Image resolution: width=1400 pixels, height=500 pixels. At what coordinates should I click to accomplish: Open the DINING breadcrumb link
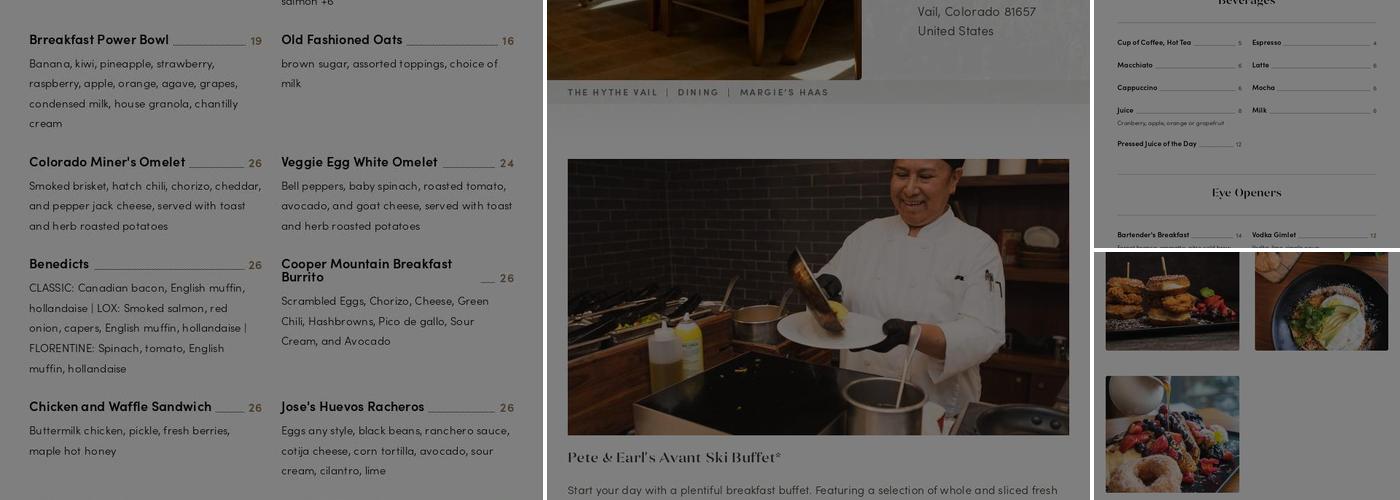(698, 92)
